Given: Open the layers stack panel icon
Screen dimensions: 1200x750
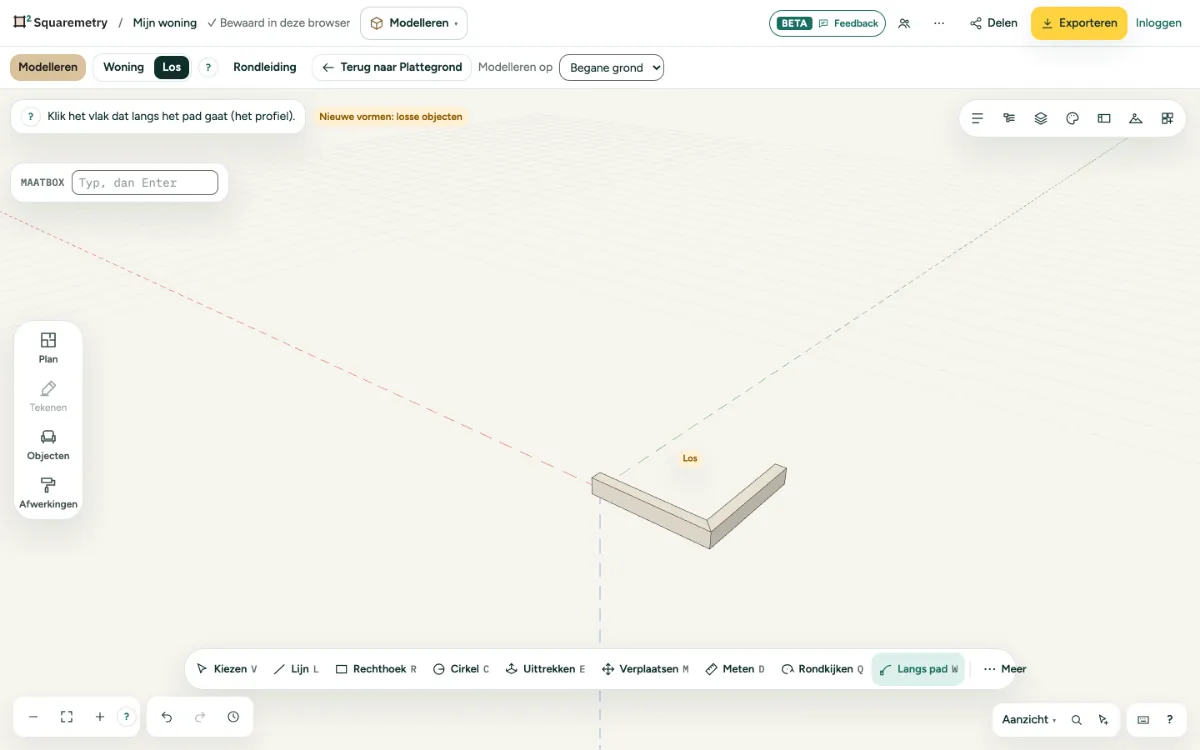Looking at the screenshot, I should [x=1040, y=118].
